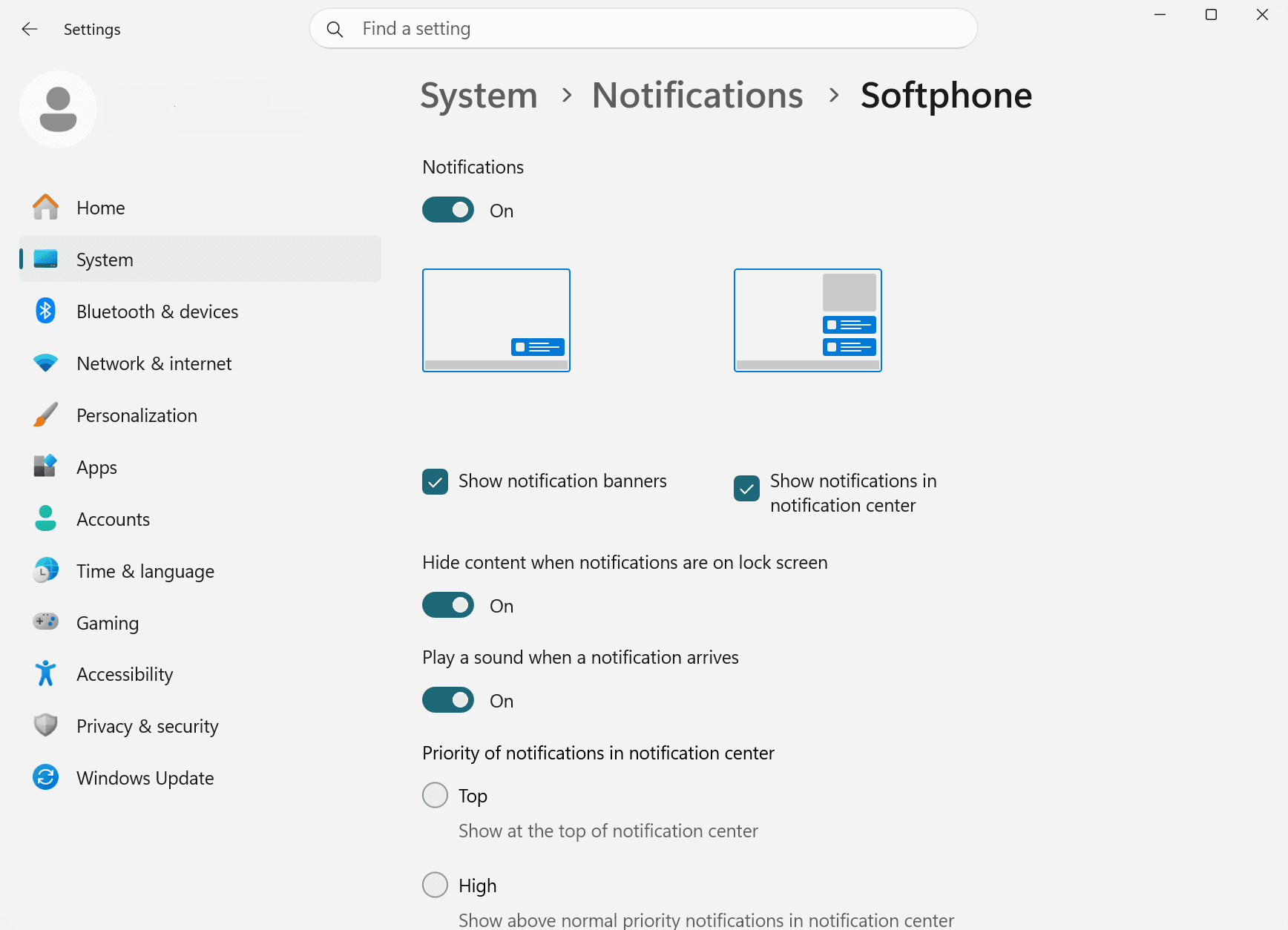Minimize the Settings window
Viewport: 1288px width, 930px height.
[x=1160, y=15]
